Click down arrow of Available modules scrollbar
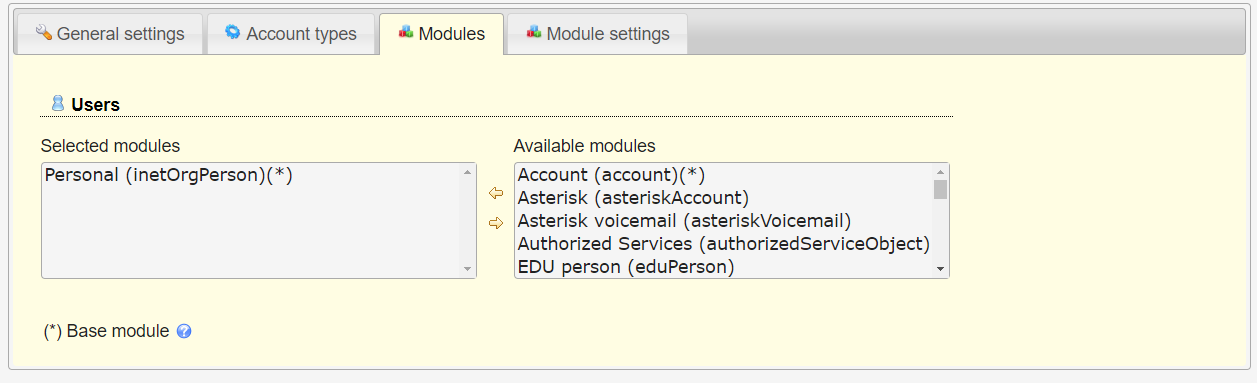The width and height of the screenshot is (1257, 383). pos(940,269)
